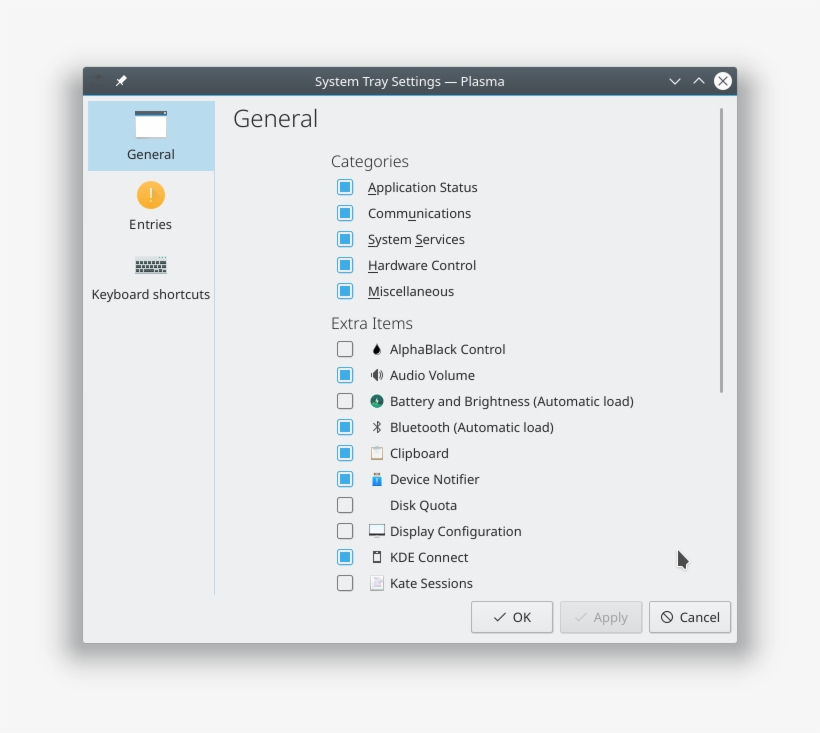
Task: Uncheck the Bluetooth (Automatic load) checkbox
Action: click(345, 427)
